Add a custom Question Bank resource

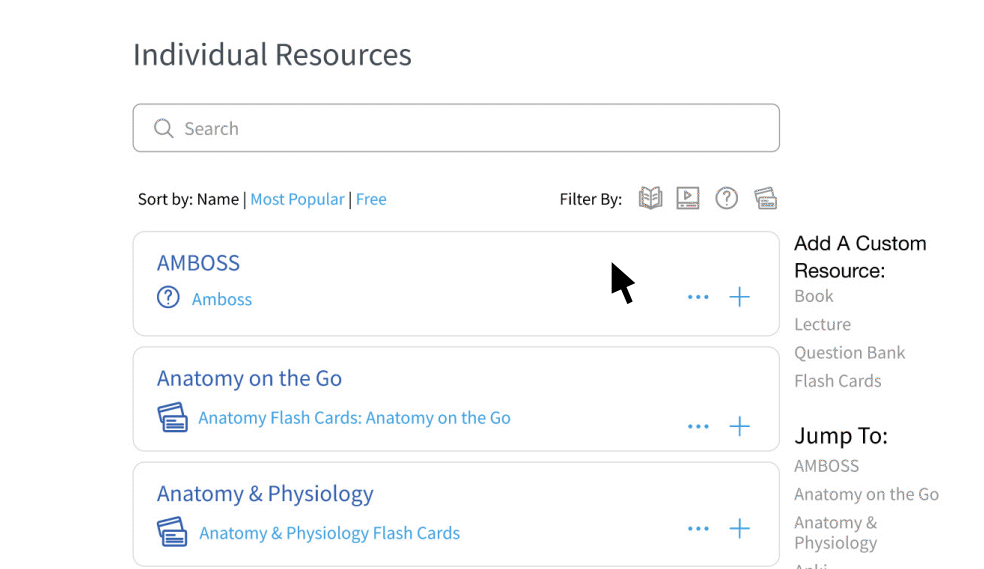849,353
